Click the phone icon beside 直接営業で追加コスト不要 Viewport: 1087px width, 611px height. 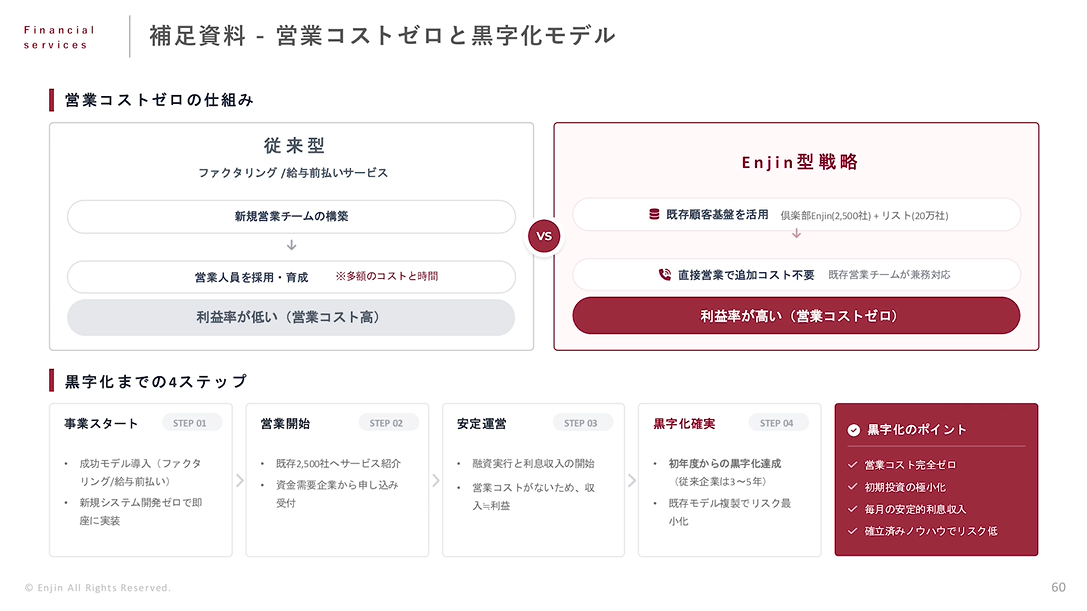pyautogui.click(x=664, y=275)
